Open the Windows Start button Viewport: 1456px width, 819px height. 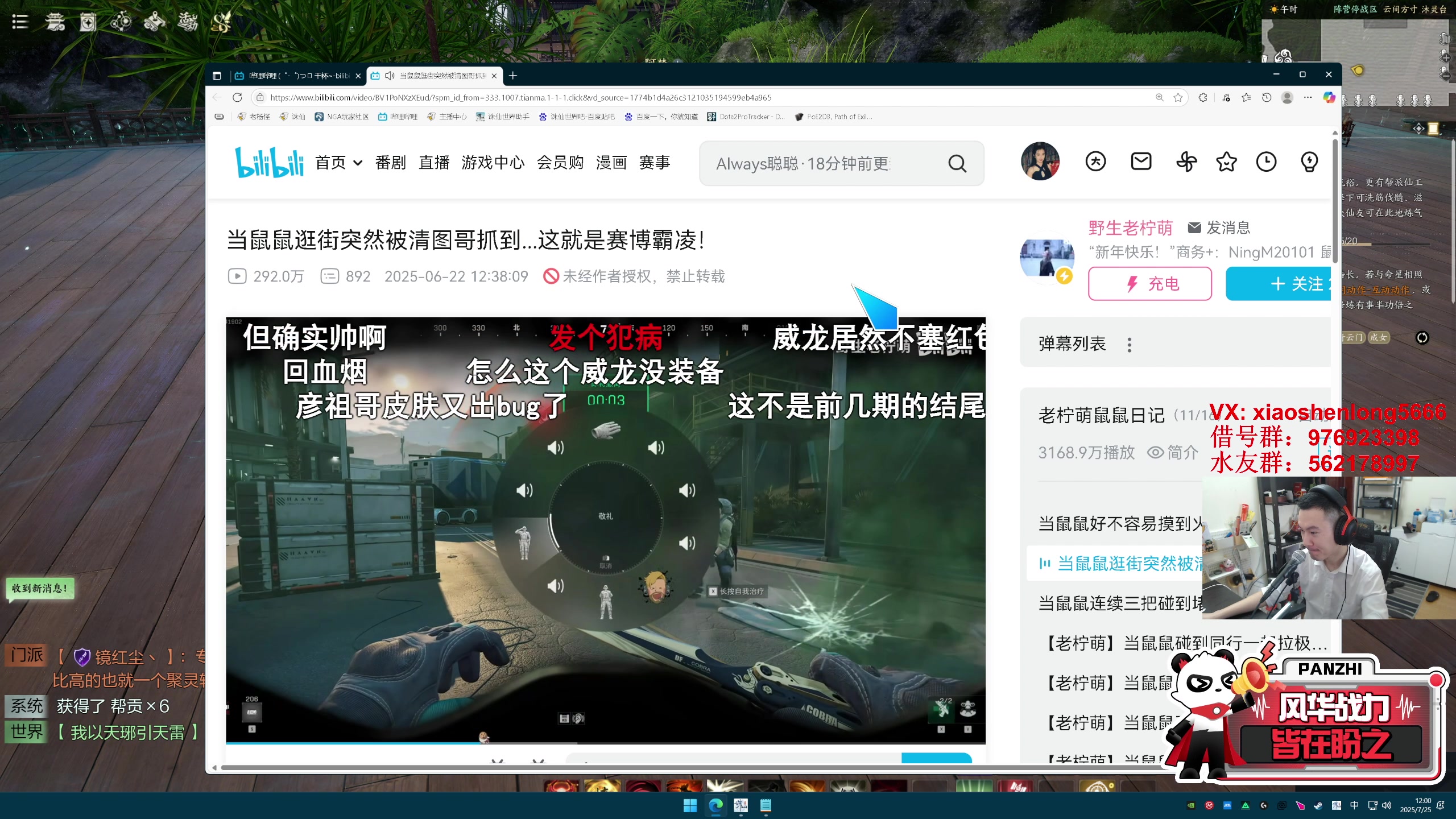(690, 805)
